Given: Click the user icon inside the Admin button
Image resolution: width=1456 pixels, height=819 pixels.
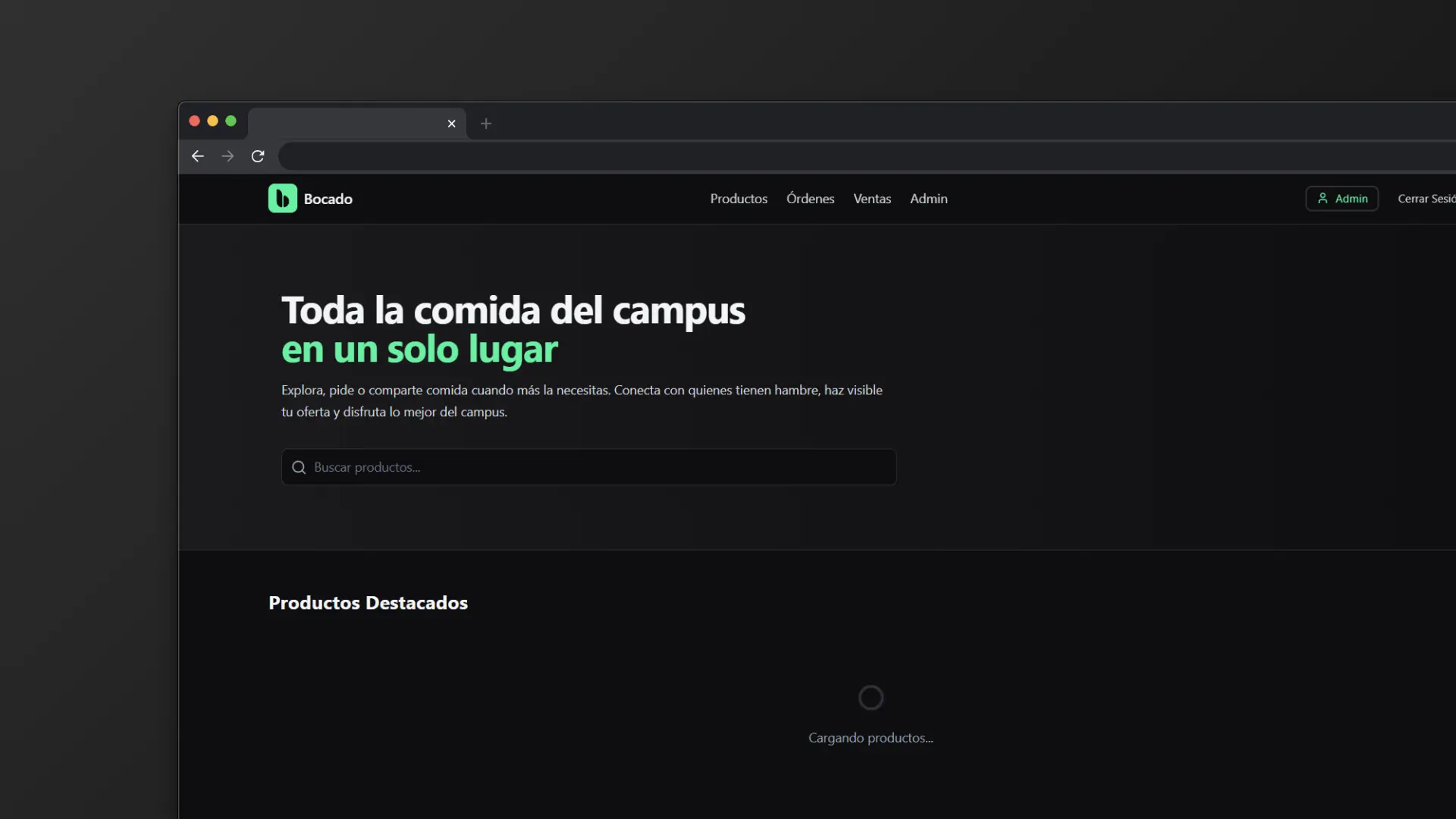Looking at the screenshot, I should click(1324, 198).
